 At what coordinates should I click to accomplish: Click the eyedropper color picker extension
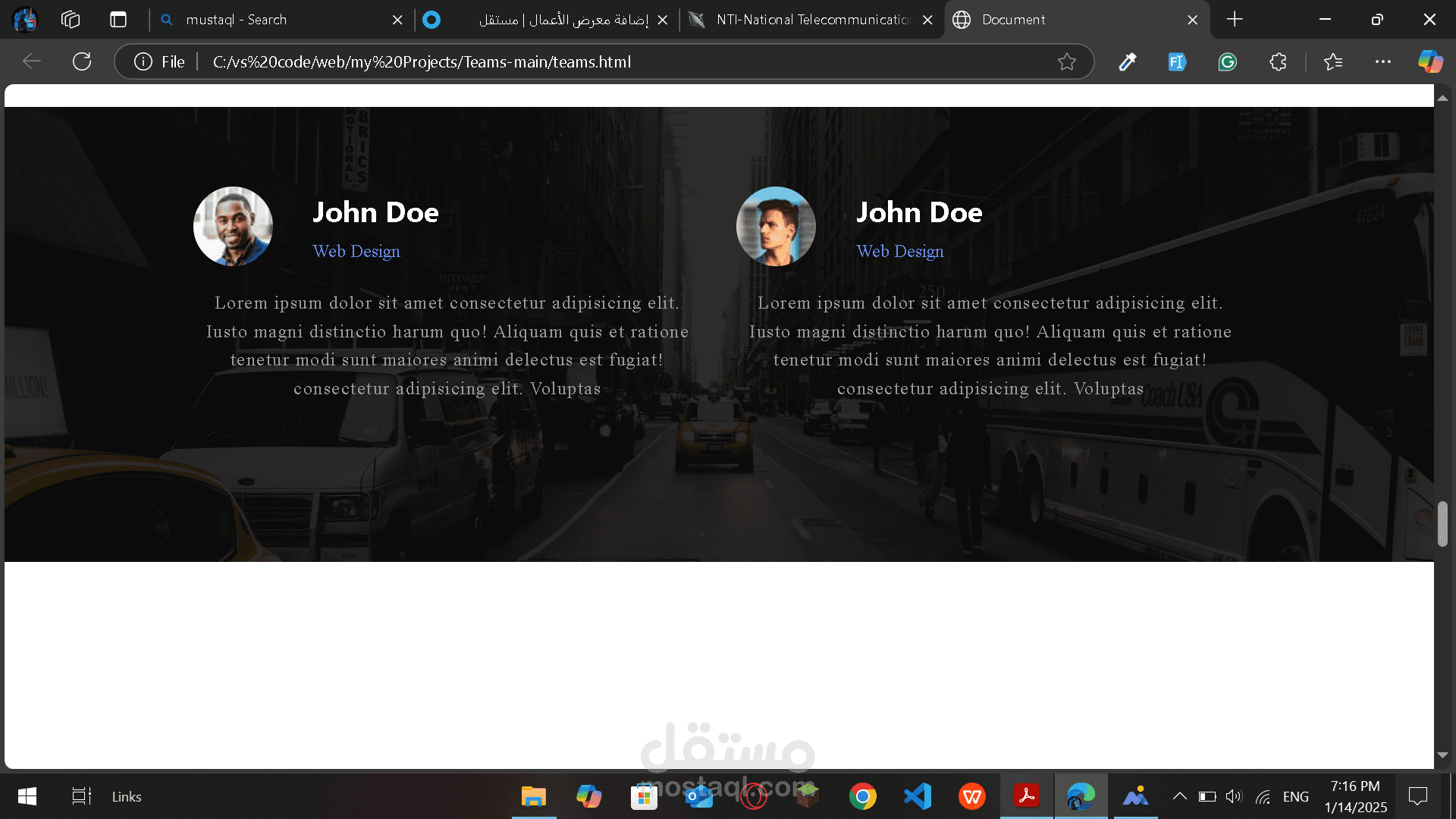tap(1127, 61)
